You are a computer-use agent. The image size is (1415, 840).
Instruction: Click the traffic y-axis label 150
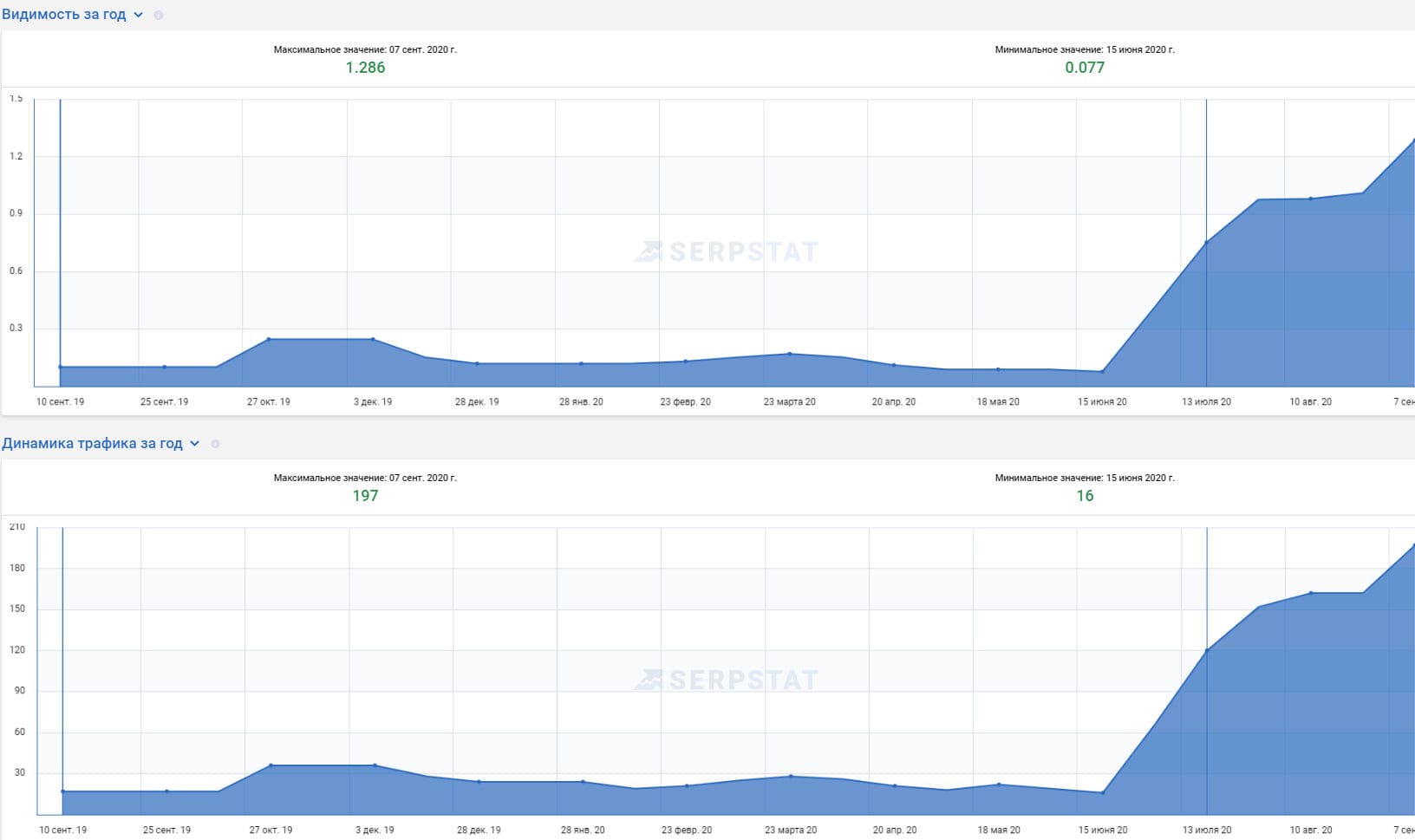click(17, 609)
